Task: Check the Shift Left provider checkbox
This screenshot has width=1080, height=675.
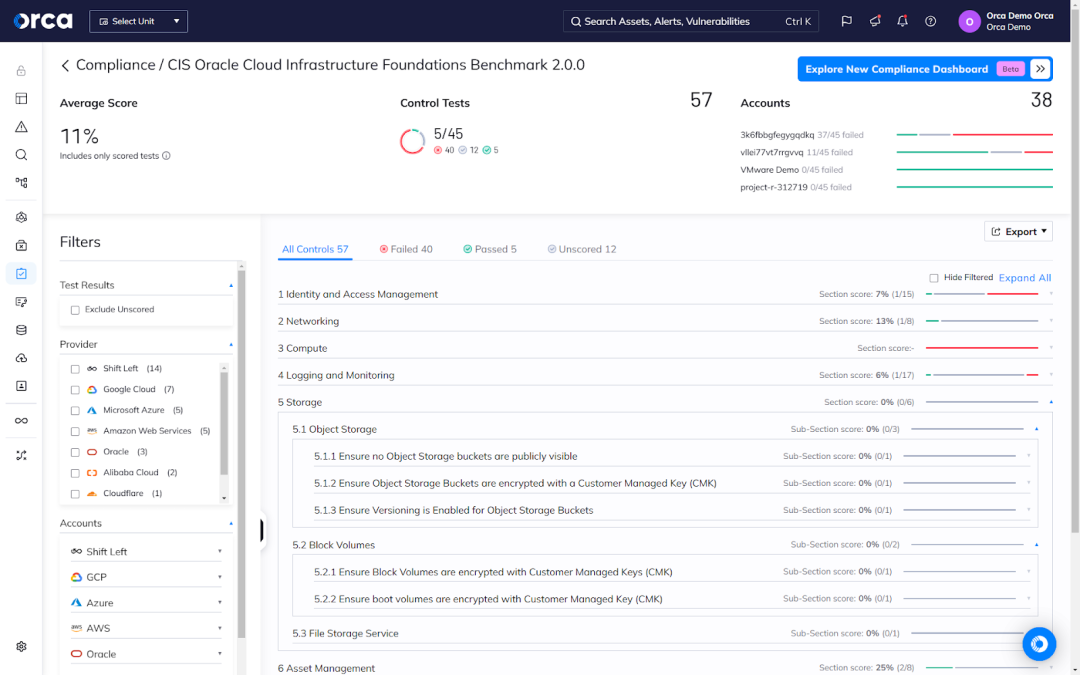Action: tap(75, 369)
